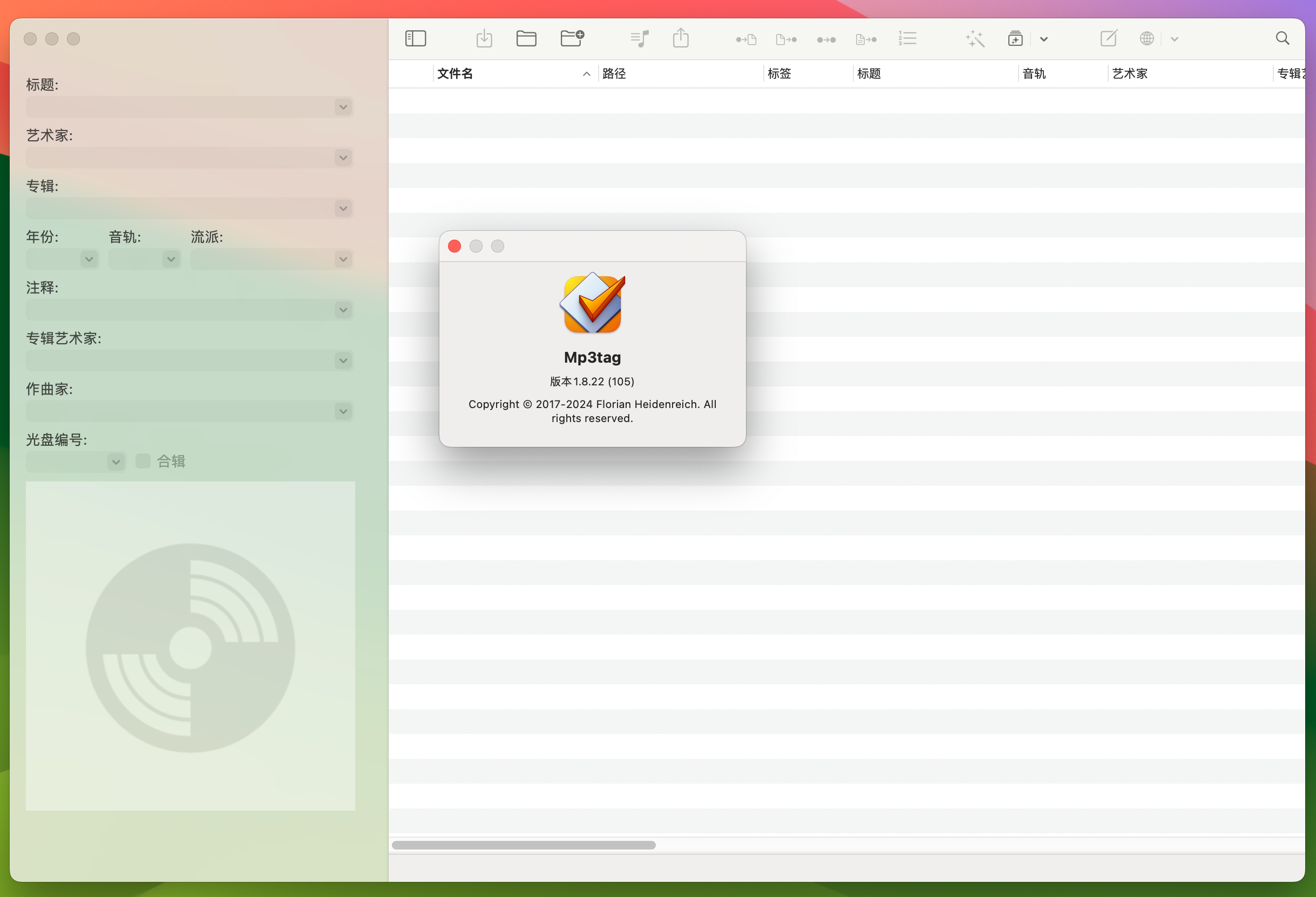1316x897 pixels.
Task: Click the action groups stack icon
Action: [1015, 38]
